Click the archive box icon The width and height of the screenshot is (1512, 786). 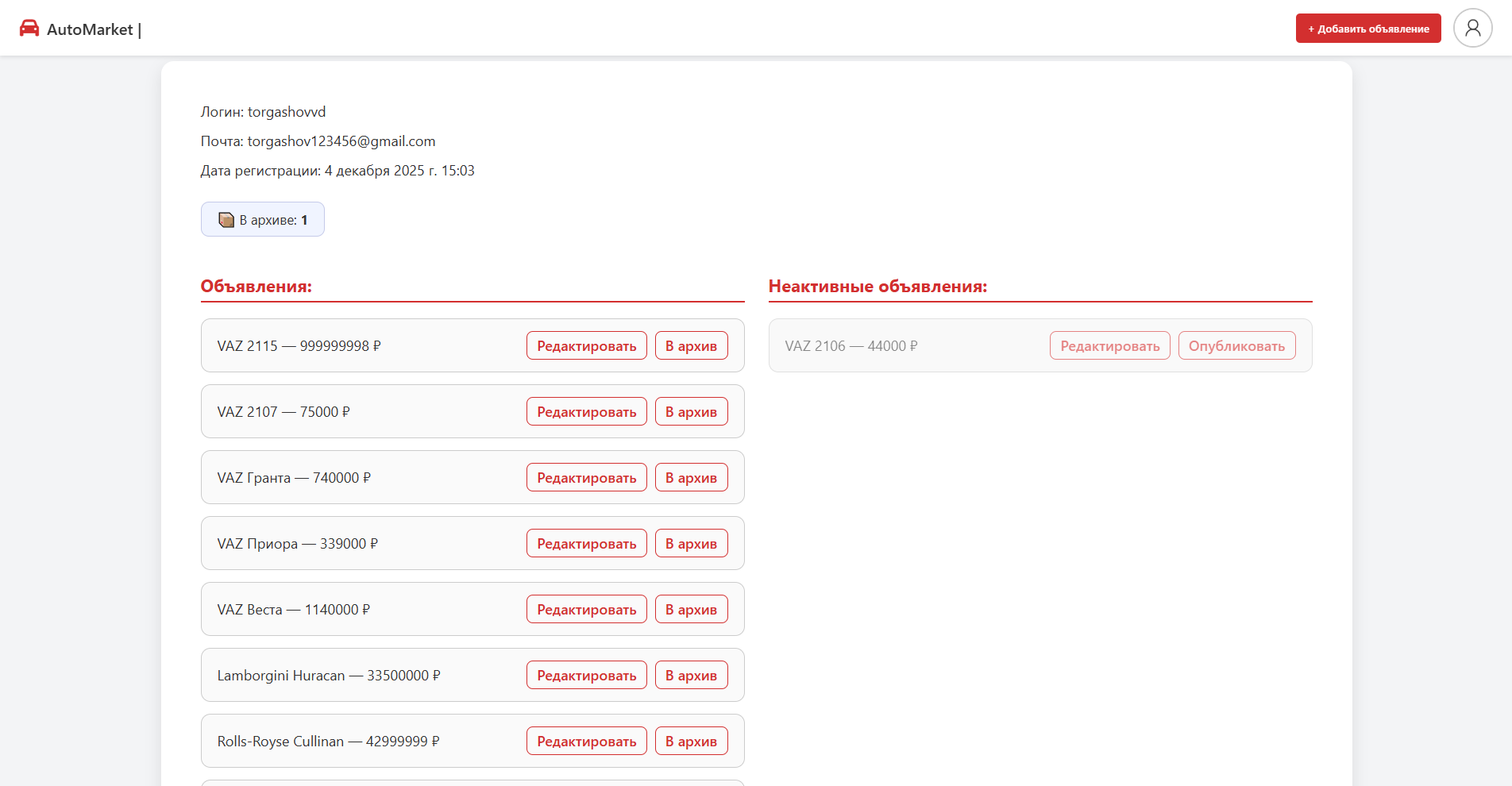[226, 220]
